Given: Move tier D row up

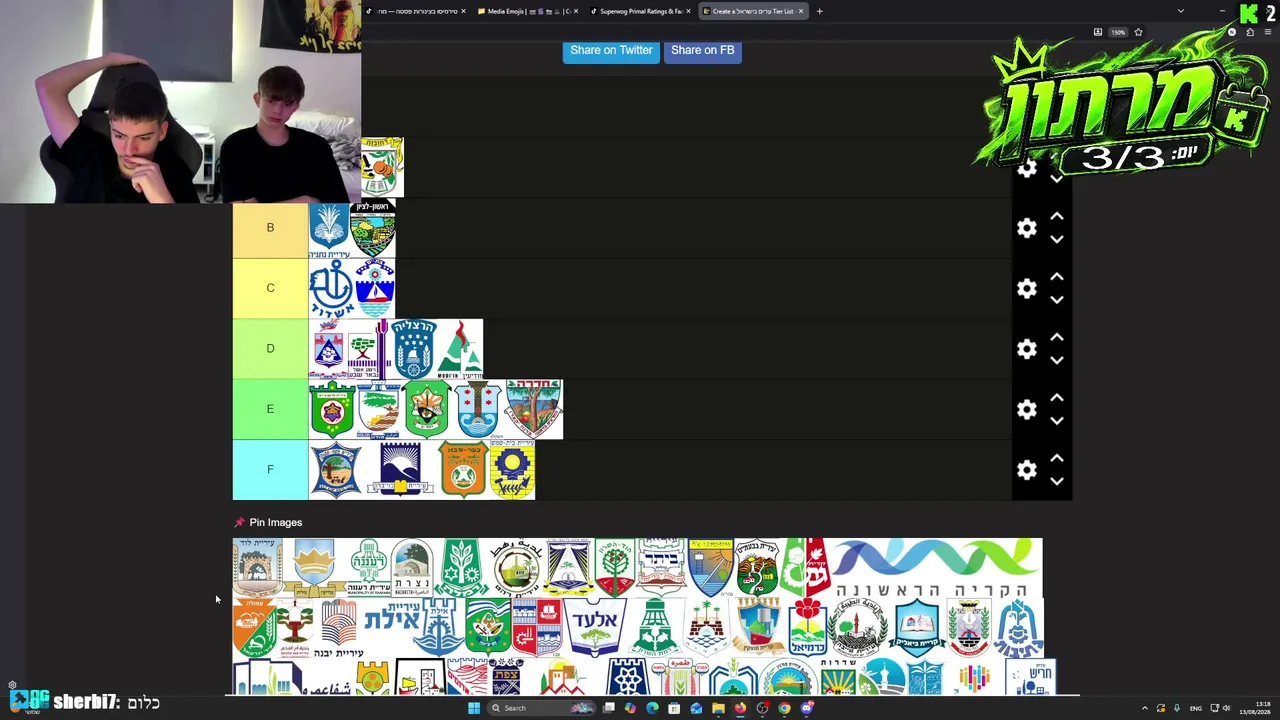Looking at the screenshot, I should [1057, 337].
